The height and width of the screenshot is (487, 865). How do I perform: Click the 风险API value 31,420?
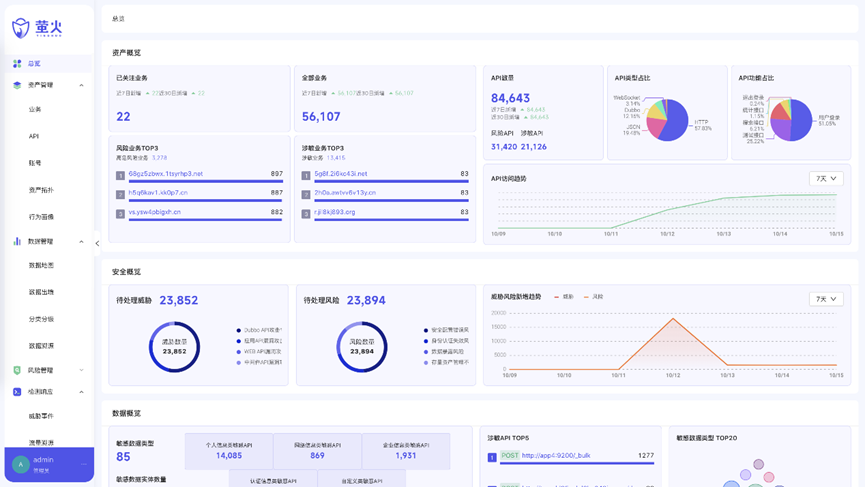504,147
